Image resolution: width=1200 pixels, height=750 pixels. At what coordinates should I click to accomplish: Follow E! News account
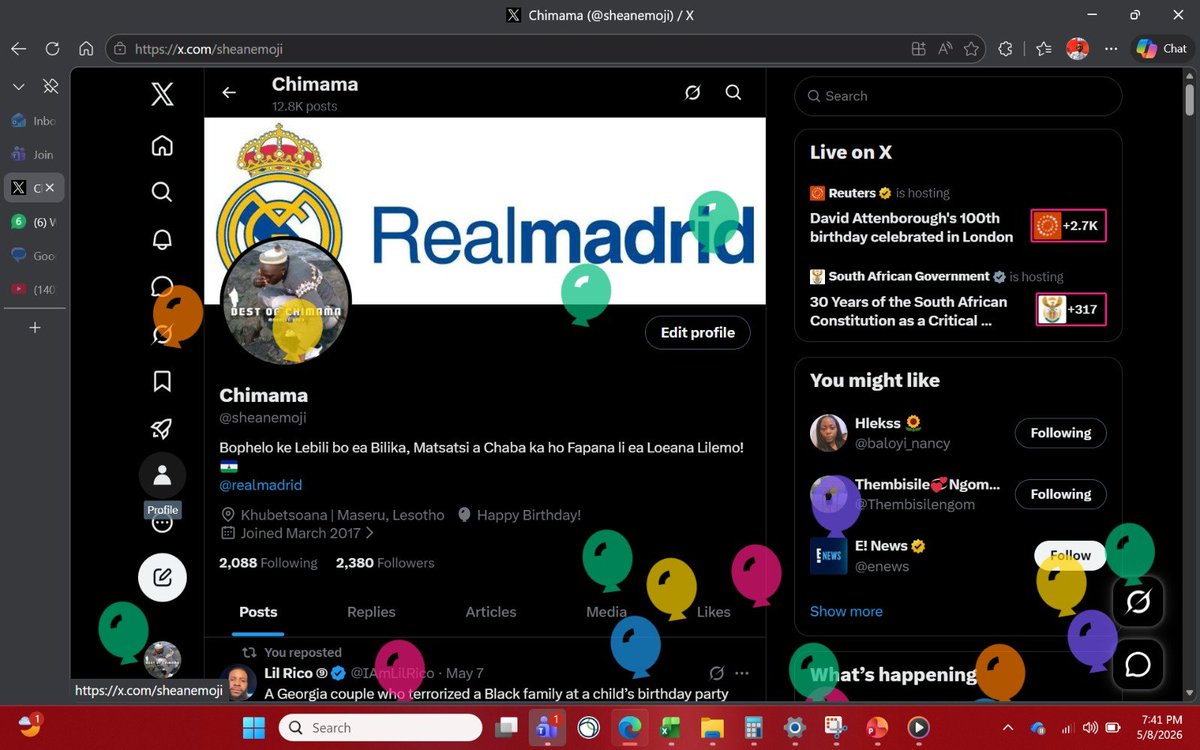(x=1070, y=555)
